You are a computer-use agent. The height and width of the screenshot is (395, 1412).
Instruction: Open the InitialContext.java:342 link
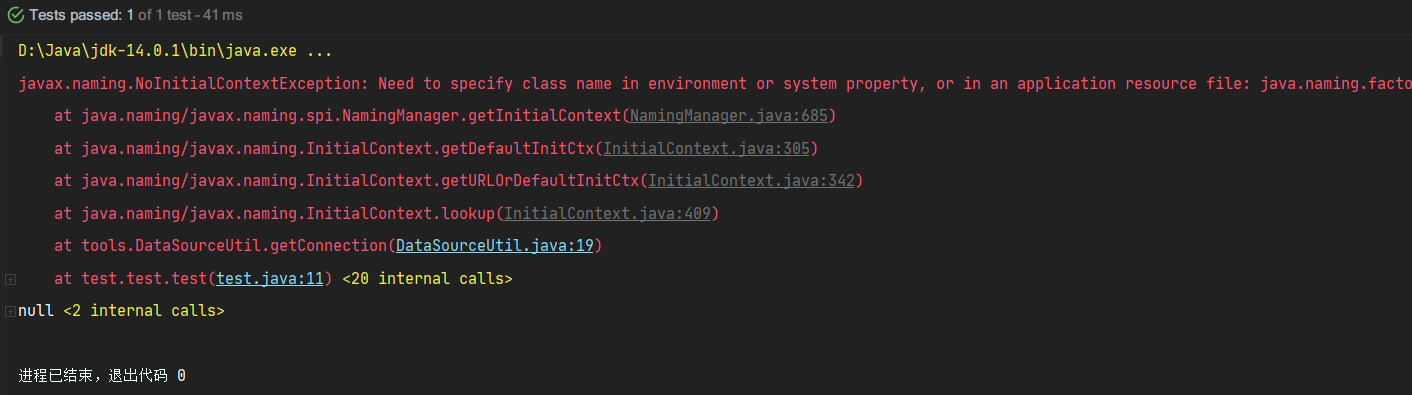(x=751, y=181)
